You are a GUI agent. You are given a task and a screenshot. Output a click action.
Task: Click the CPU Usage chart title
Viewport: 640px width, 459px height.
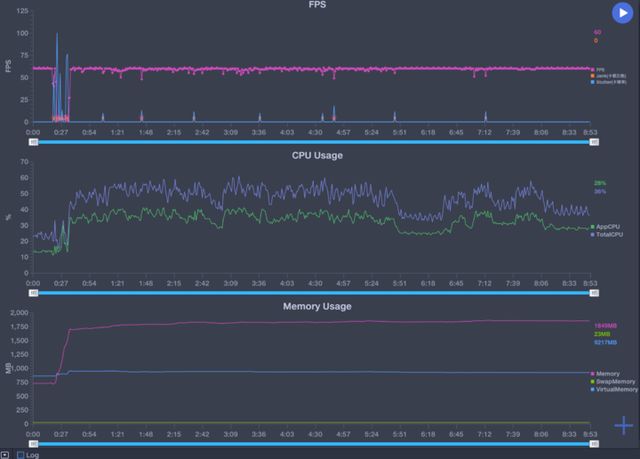pos(316,155)
